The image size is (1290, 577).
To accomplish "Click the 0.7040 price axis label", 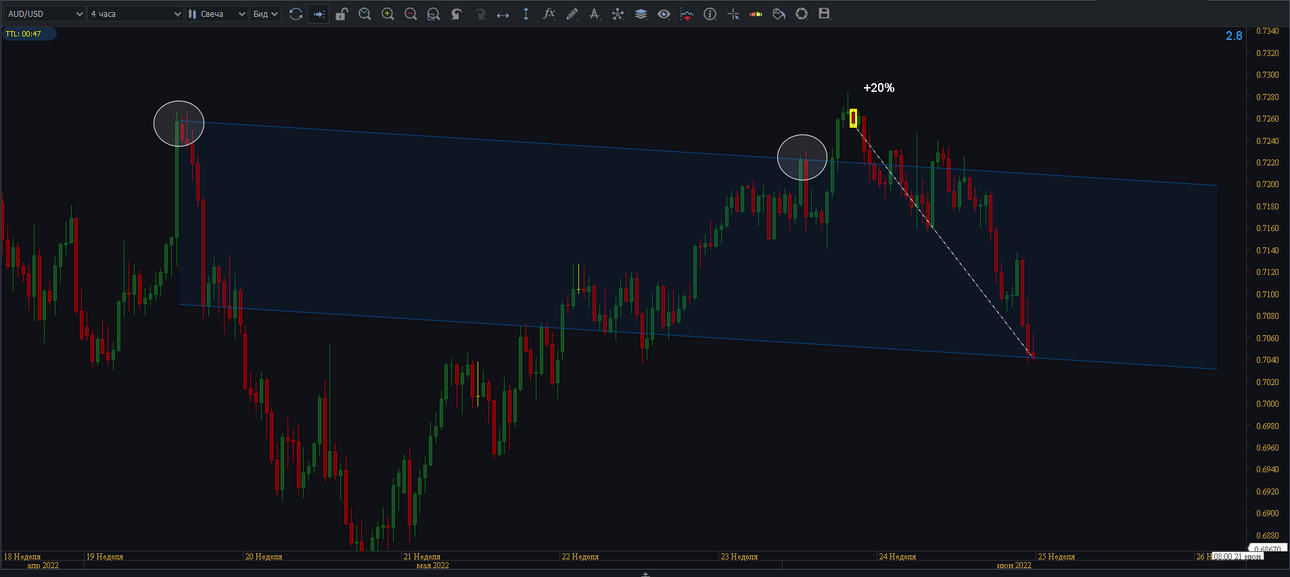I will point(1267,360).
